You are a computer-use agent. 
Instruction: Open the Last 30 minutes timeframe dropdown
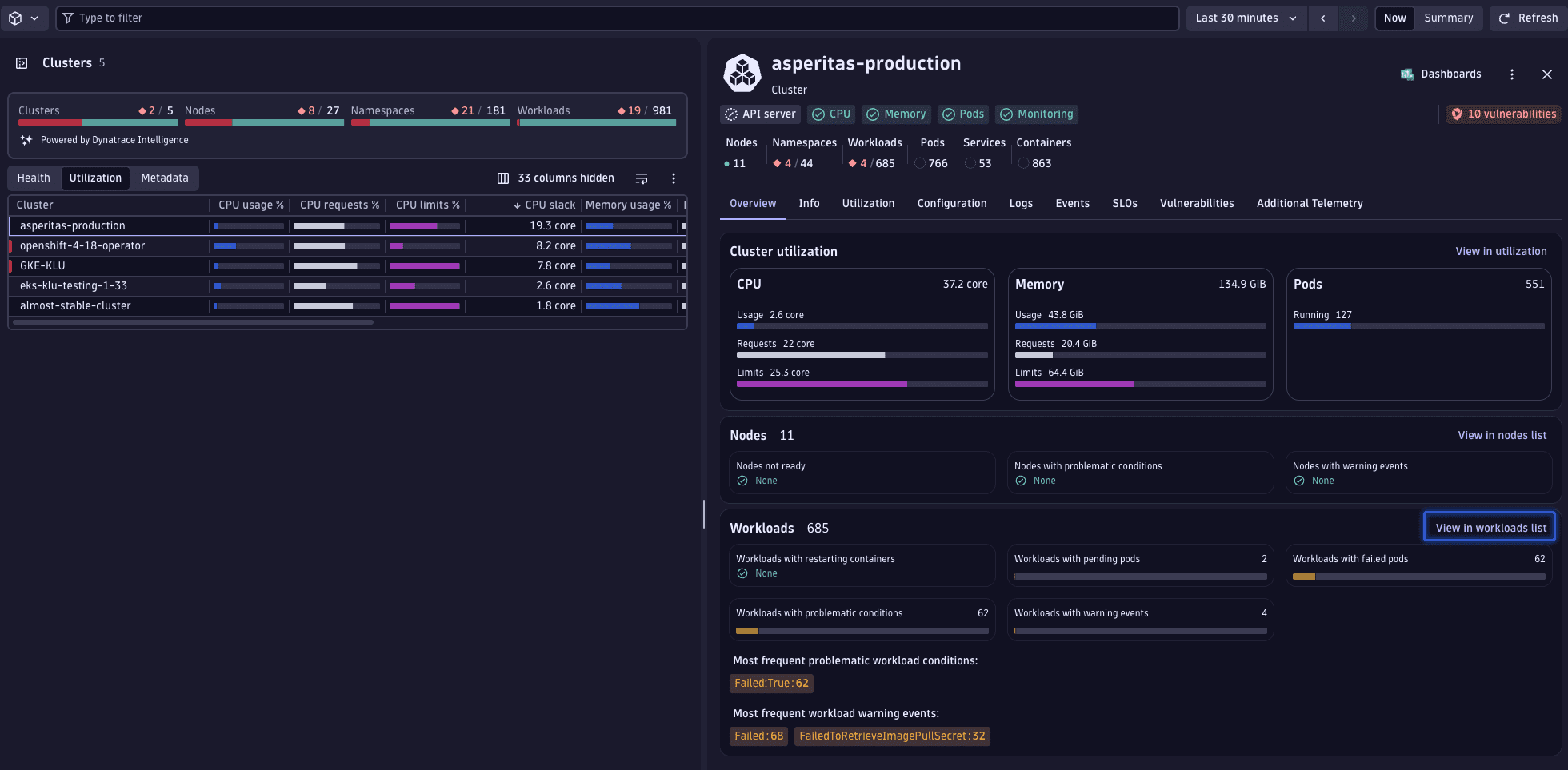[x=1245, y=17]
